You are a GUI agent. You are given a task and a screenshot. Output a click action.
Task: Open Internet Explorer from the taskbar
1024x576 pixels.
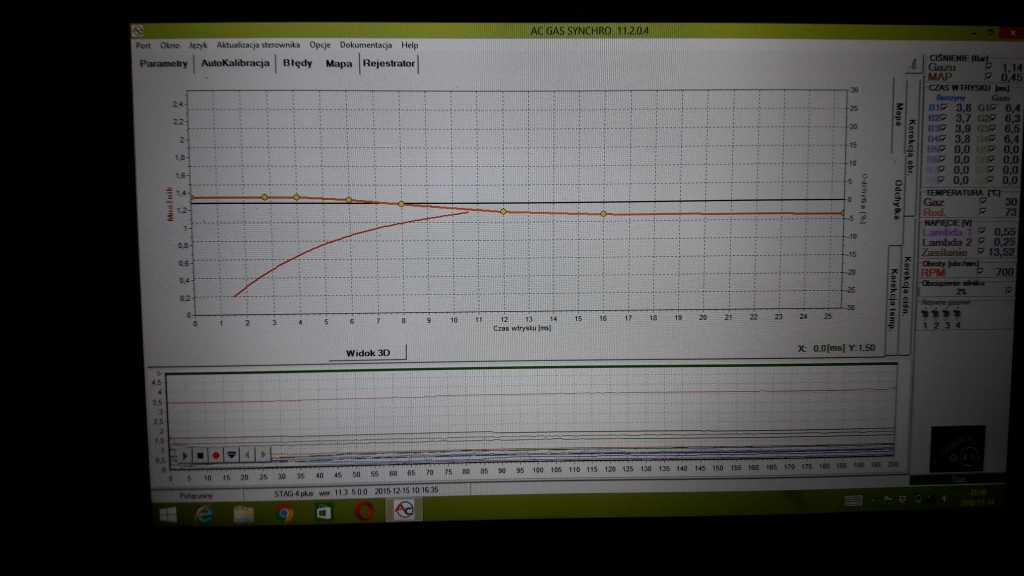click(x=204, y=513)
